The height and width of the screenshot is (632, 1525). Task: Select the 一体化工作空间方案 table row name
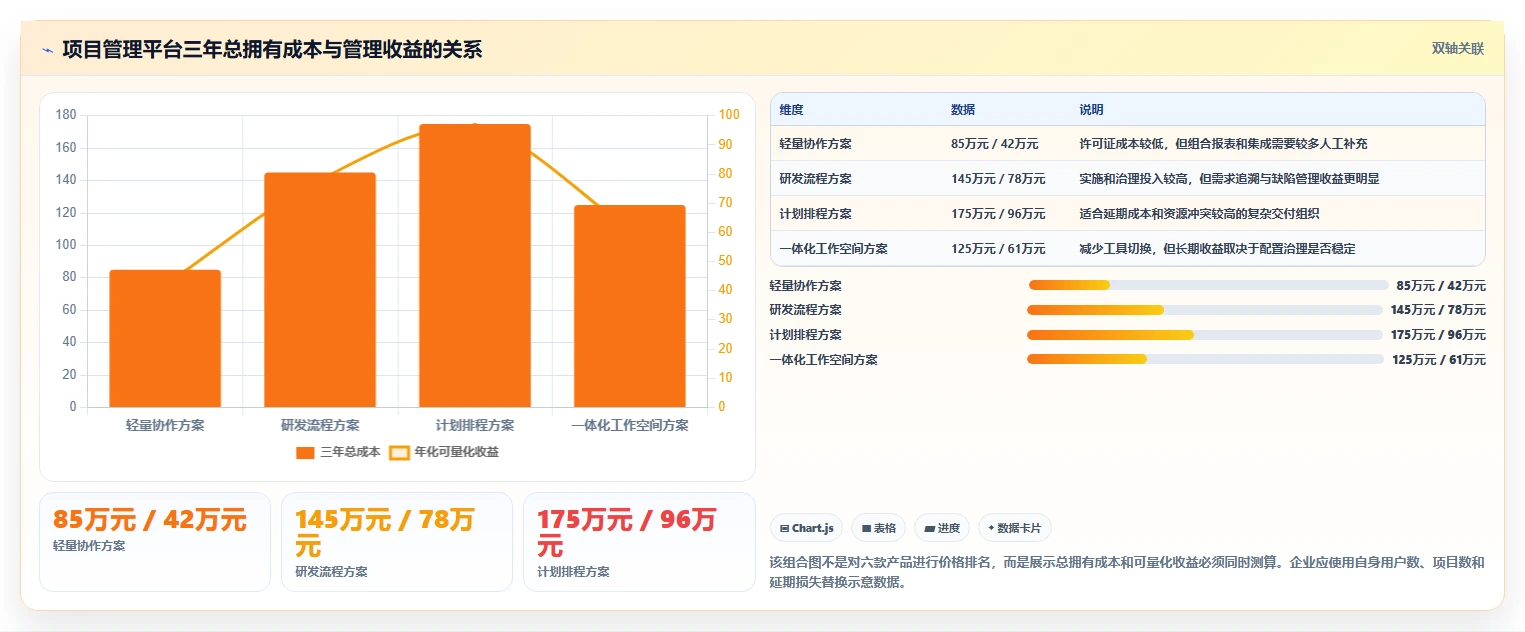tap(833, 249)
